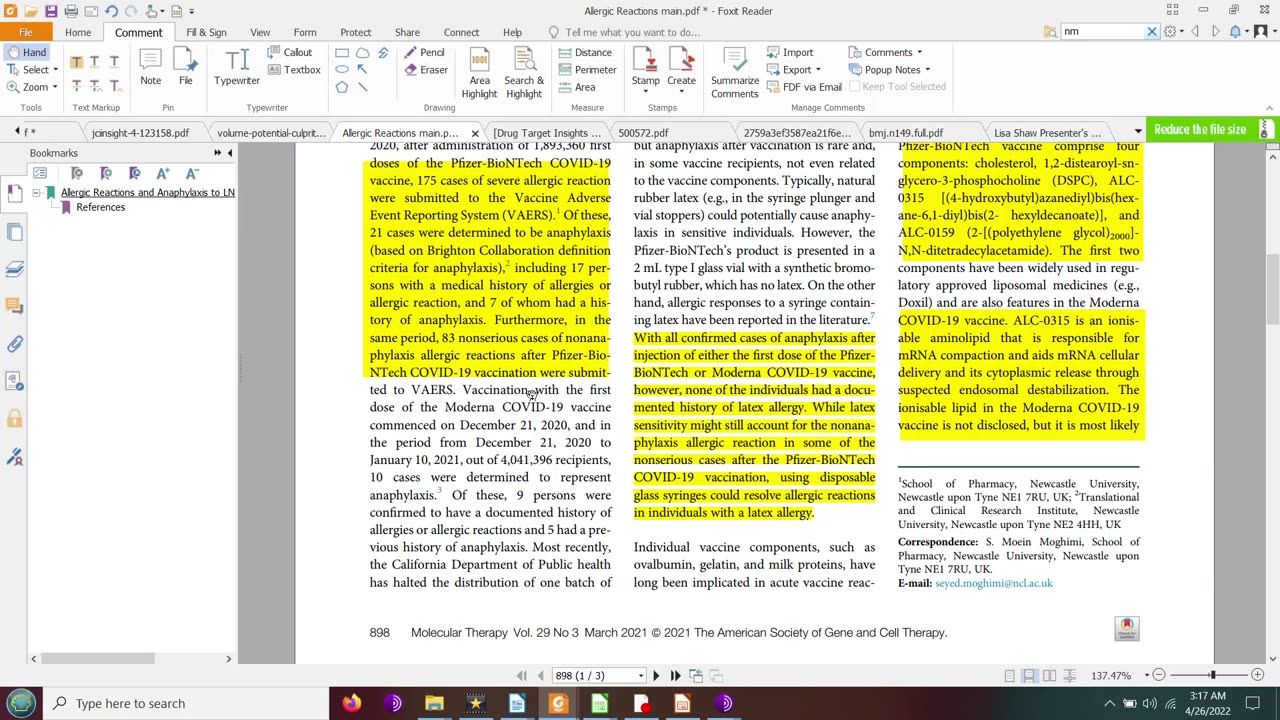Pick the oval drawing shape

342,70
